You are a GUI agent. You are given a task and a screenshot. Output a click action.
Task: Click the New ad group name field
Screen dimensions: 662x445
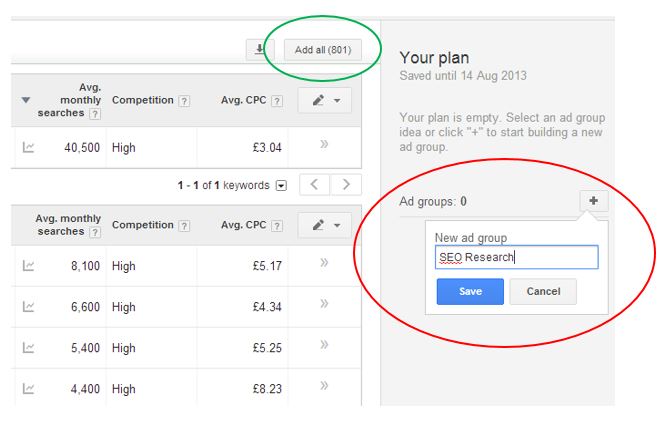point(516,257)
